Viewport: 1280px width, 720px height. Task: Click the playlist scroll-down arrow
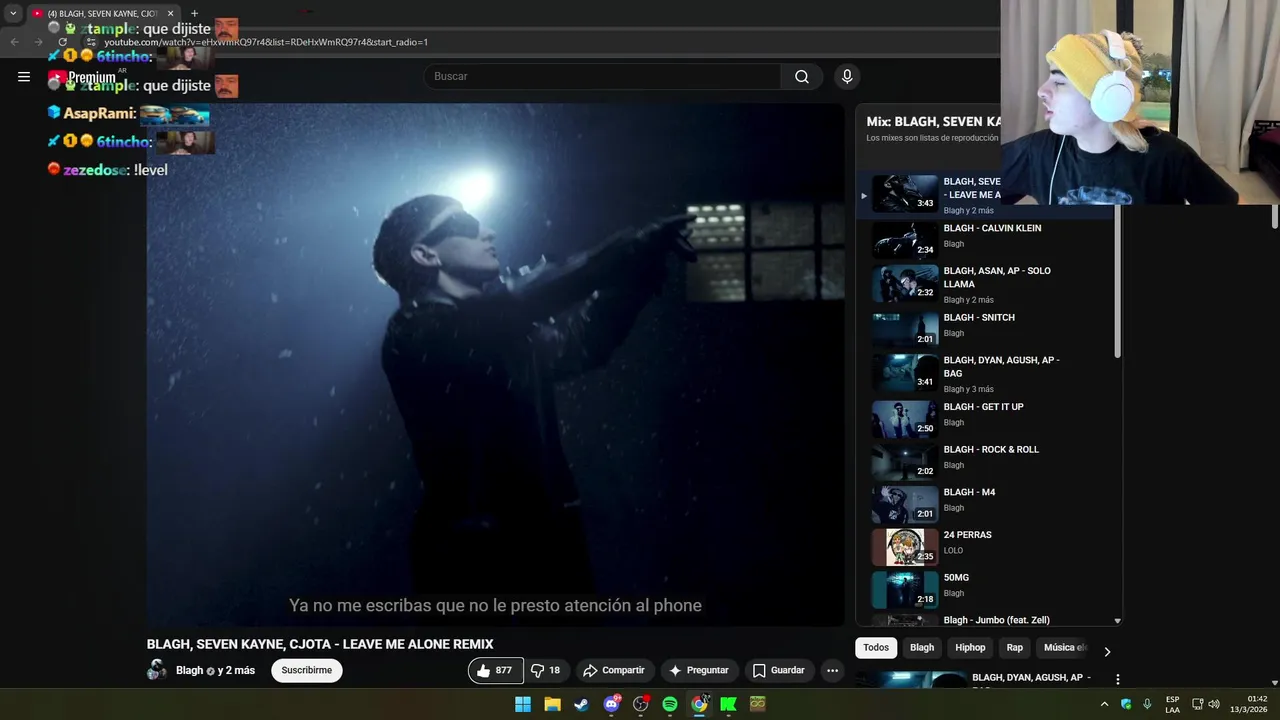pyautogui.click(x=1117, y=621)
